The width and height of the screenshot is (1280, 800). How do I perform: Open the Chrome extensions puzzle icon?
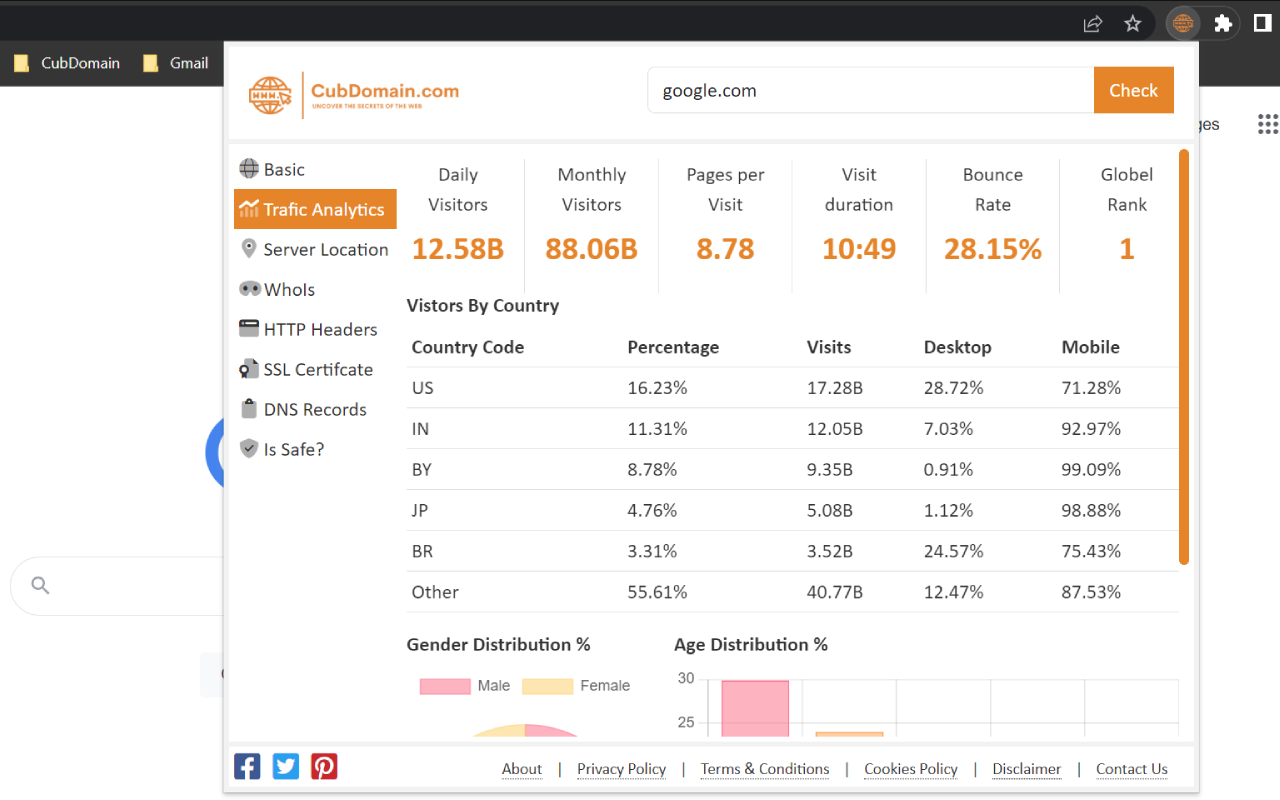tap(1223, 23)
